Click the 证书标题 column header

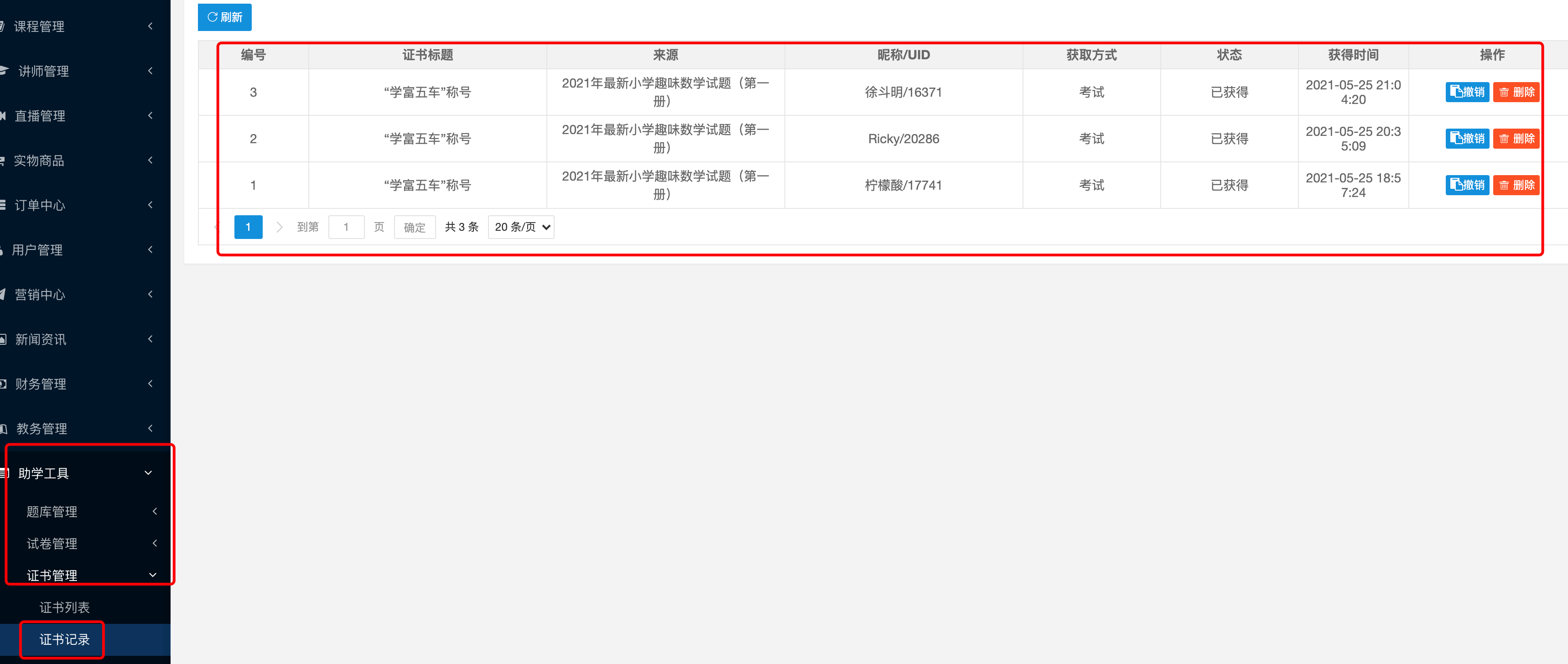(x=427, y=55)
